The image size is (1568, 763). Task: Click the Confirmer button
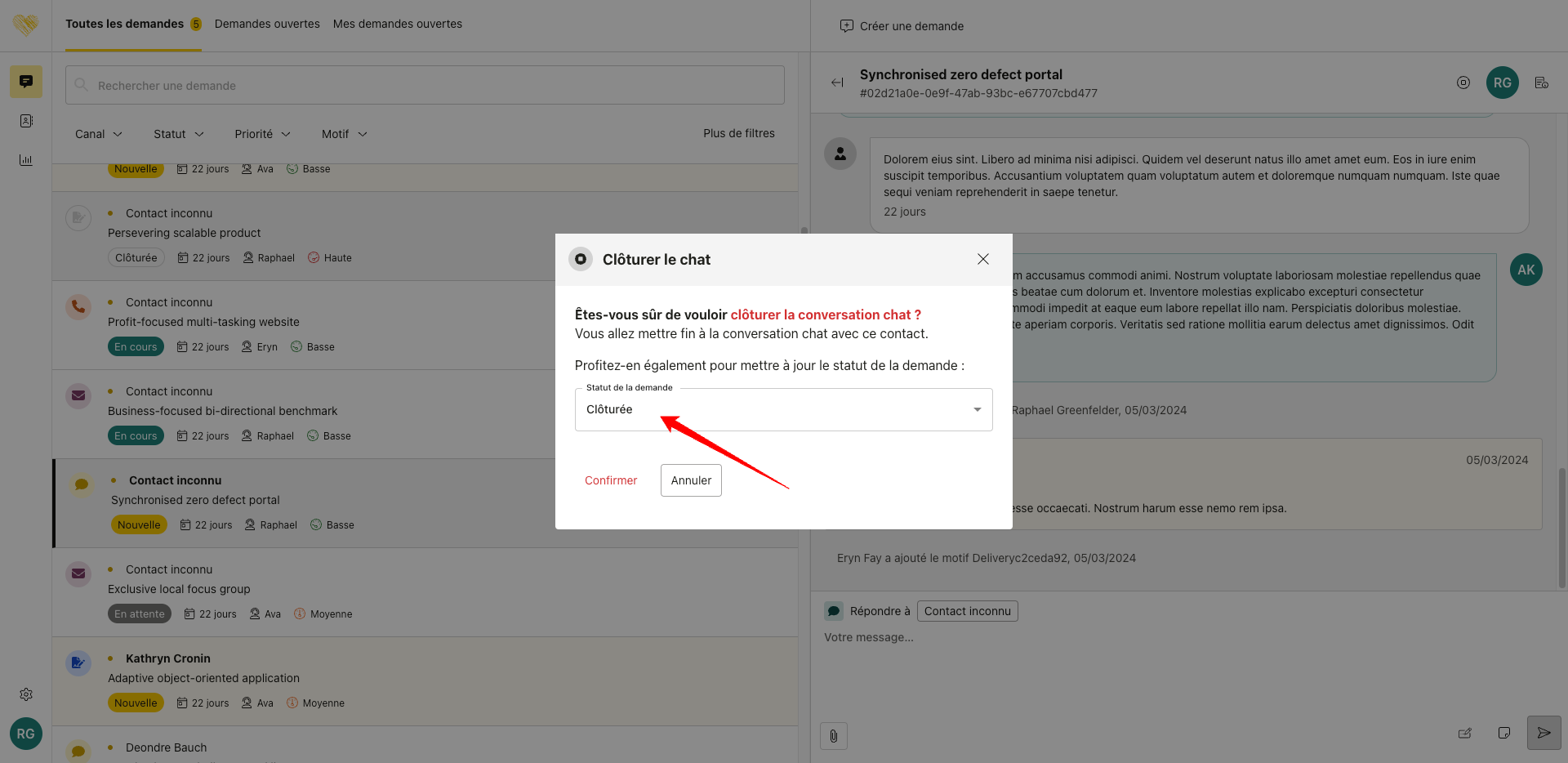coord(611,480)
